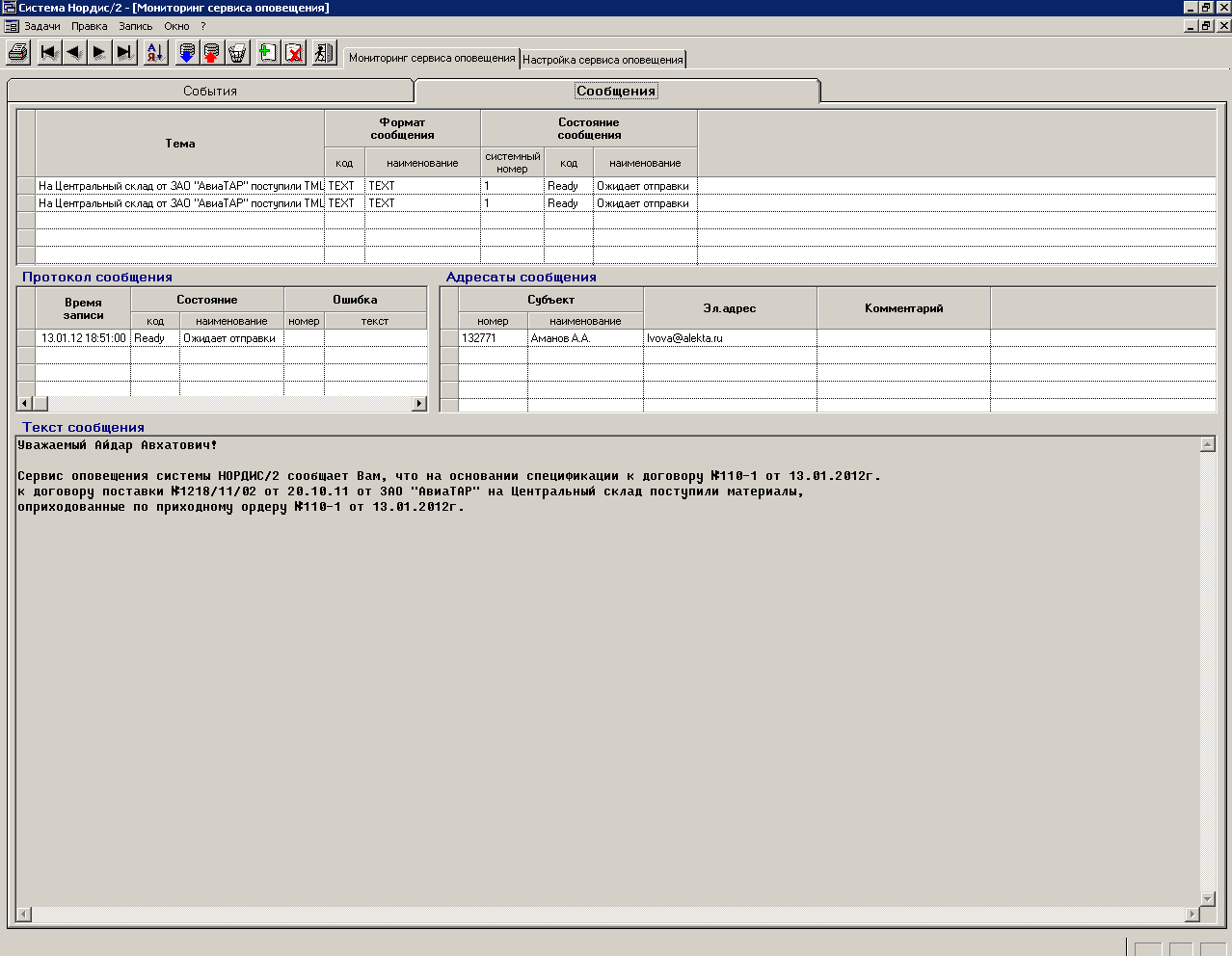Image resolution: width=1232 pixels, height=956 pixels.
Task: Open the Задачи menu
Action: (42, 26)
